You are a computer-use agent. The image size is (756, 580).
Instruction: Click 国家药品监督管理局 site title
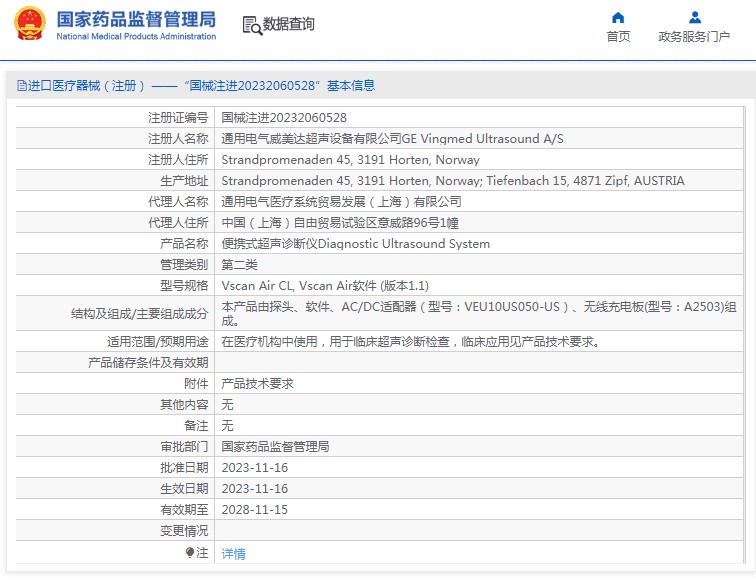point(136,20)
